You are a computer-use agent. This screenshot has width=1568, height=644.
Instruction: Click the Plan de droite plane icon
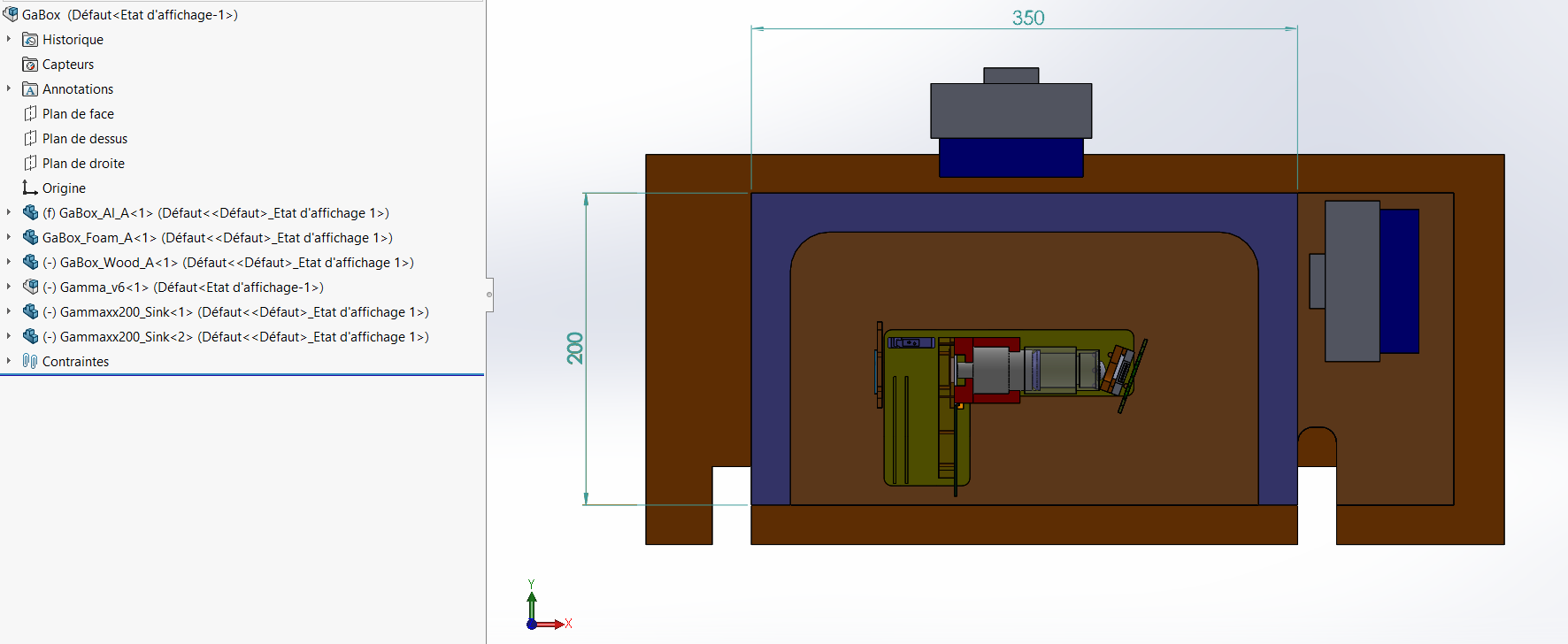point(30,163)
